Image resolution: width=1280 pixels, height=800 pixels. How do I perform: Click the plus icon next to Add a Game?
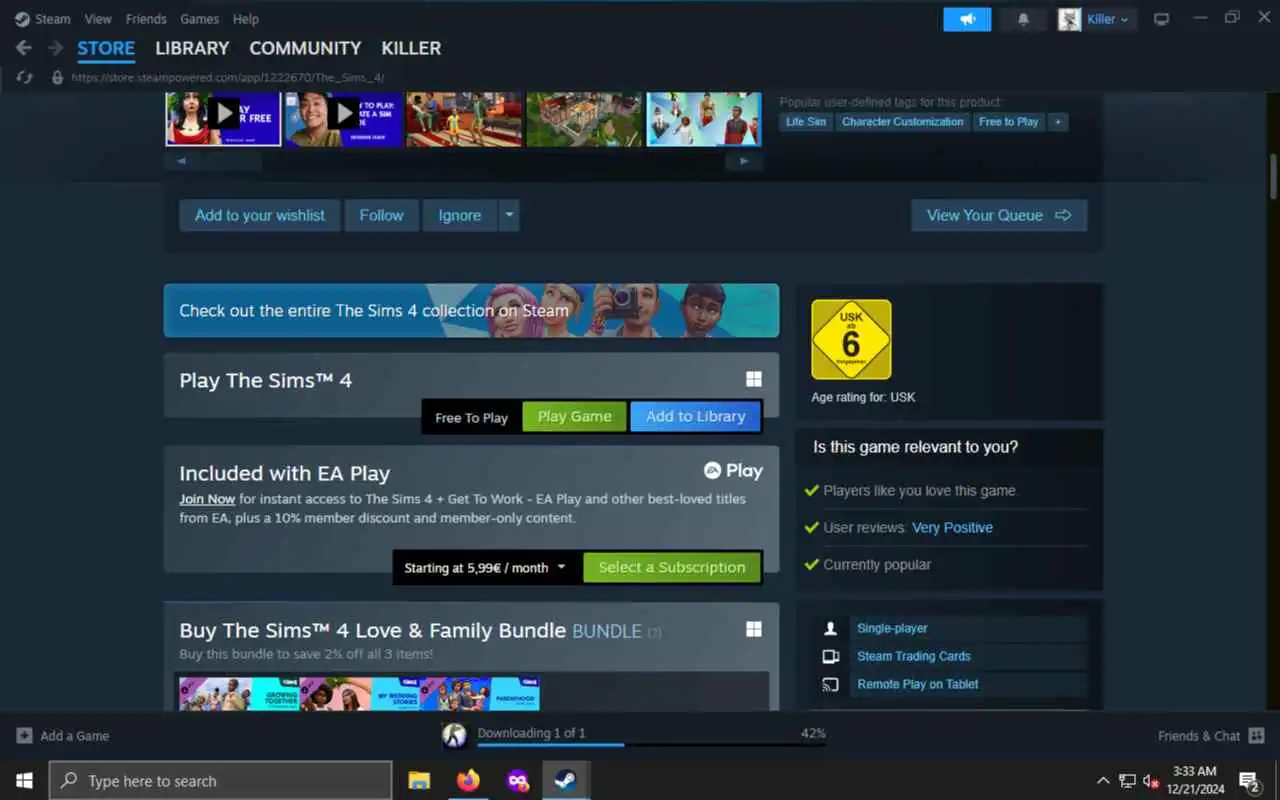[24, 736]
